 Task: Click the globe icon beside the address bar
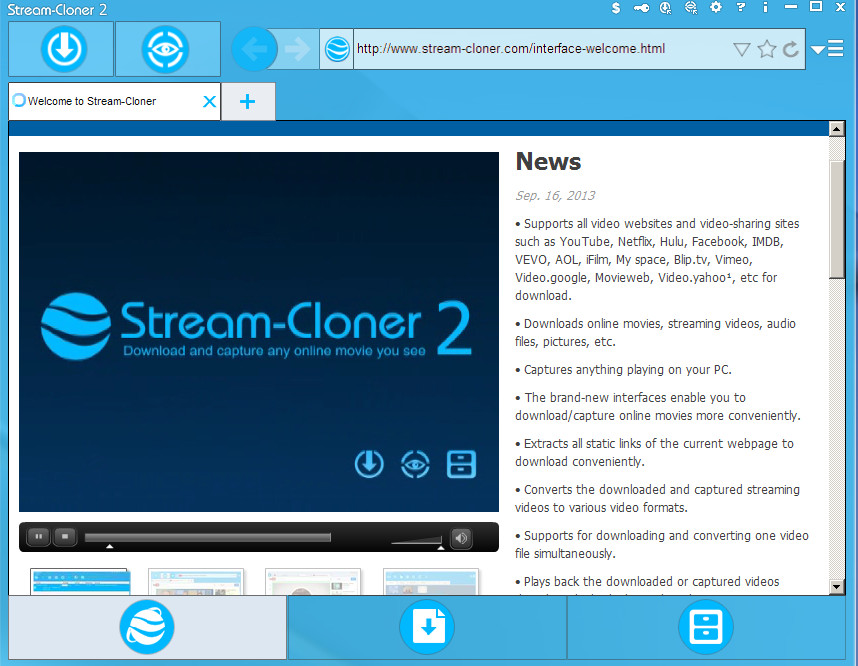[337, 49]
